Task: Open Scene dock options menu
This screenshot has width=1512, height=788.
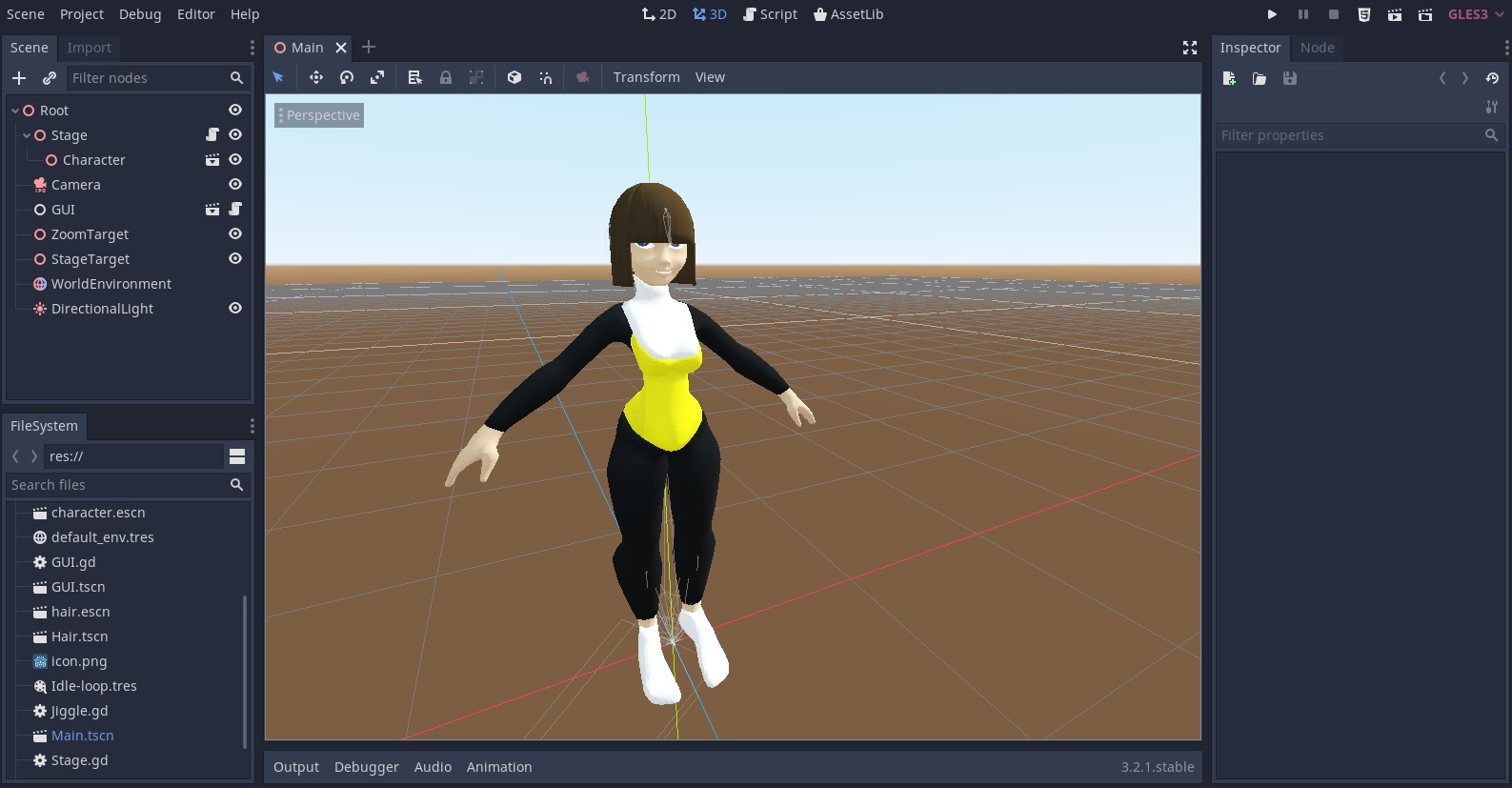Action: pos(252,48)
